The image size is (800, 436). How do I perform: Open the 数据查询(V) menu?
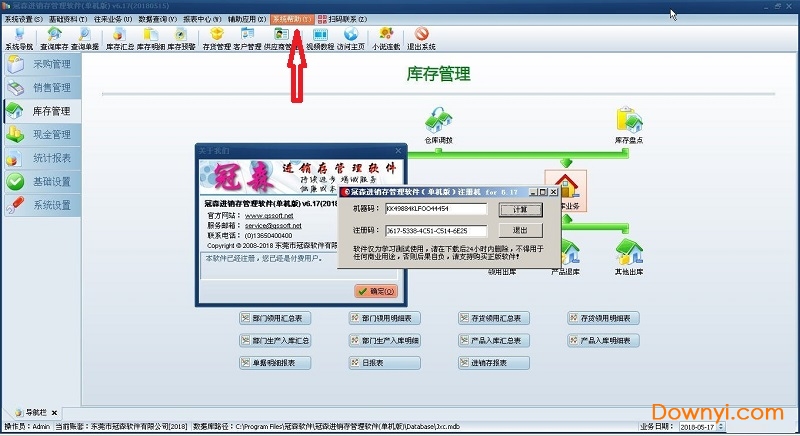[x=158, y=19]
